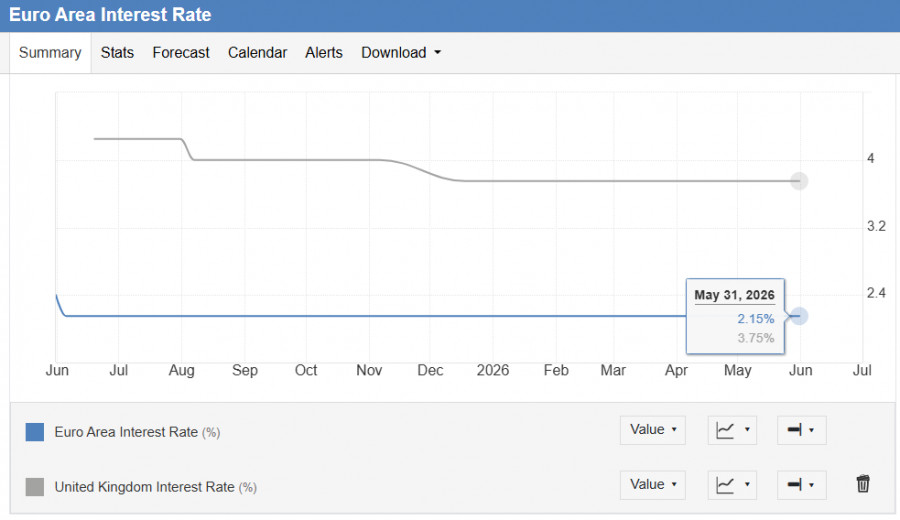Screen dimensions: 900x520
Task: Click the Oct x-axis label
Action: pyautogui.click(x=306, y=370)
